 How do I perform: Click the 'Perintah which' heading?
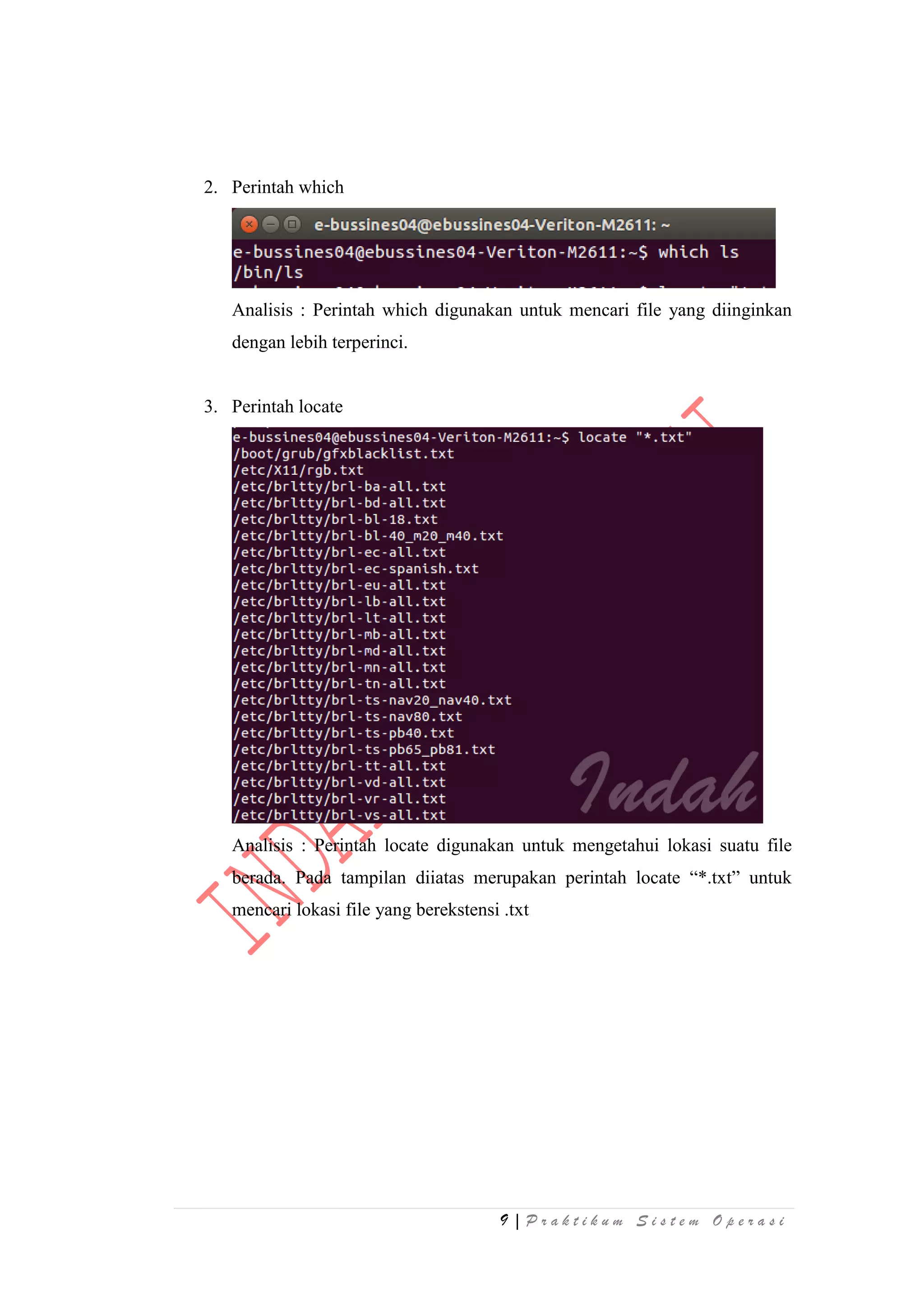coord(288,187)
